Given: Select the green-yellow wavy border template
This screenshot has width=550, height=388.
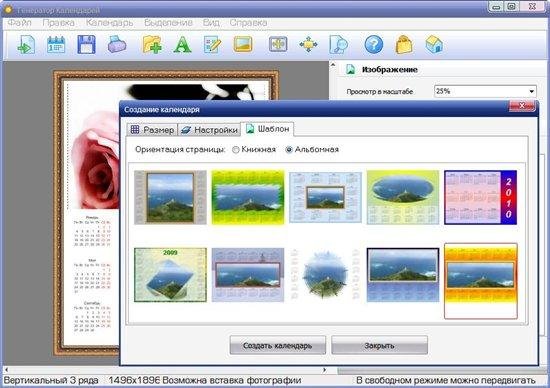Looking at the screenshot, I should point(248,197).
